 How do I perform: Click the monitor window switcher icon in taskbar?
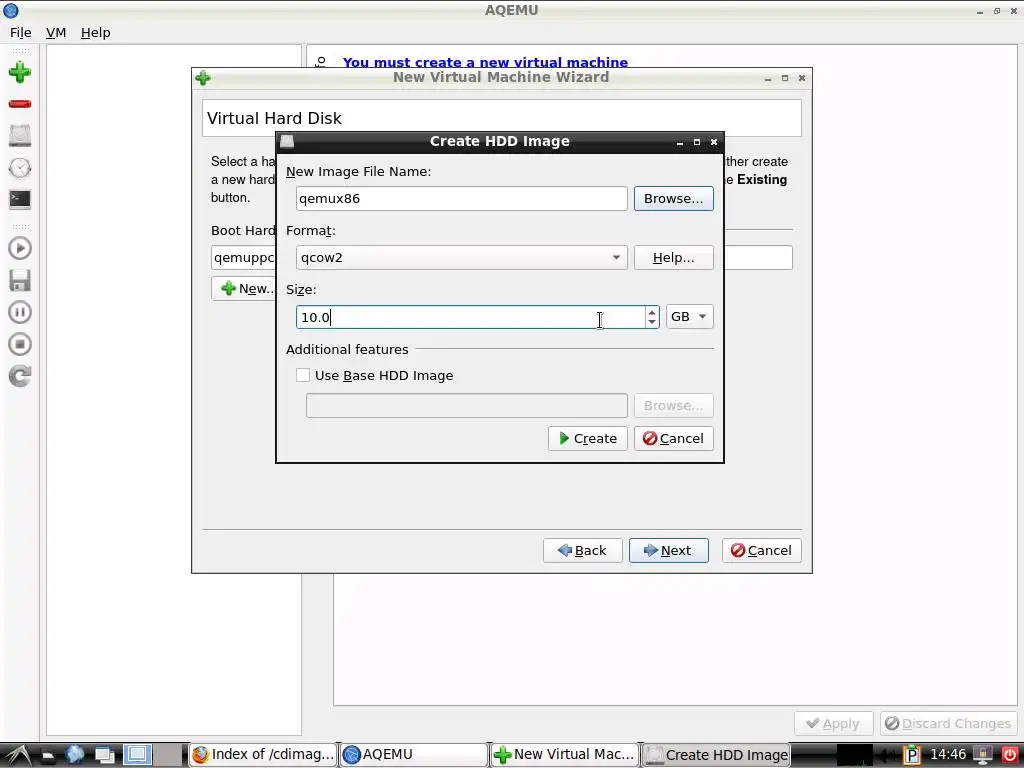click(x=137, y=755)
